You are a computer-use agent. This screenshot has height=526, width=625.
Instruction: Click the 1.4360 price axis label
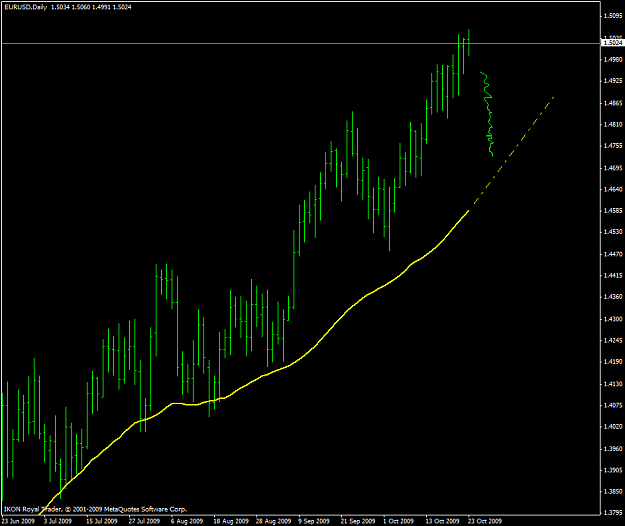click(613, 297)
